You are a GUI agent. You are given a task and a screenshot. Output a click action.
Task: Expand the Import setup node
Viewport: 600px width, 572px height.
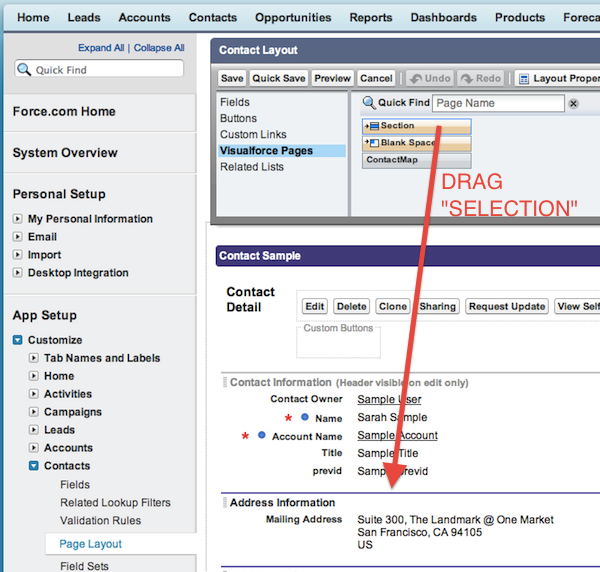[17, 254]
